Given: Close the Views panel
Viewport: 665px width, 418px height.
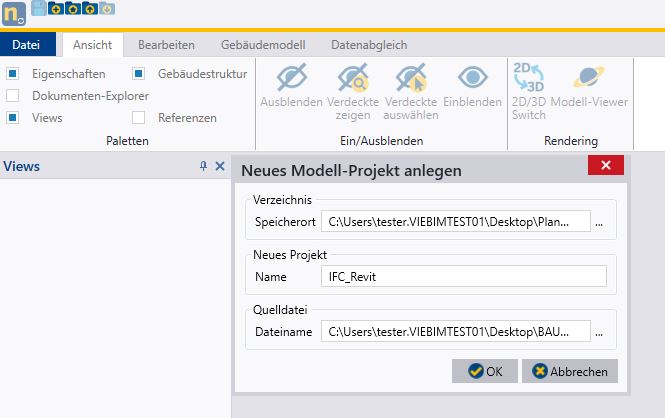Looking at the screenshot, I should pyautogui.click(x=220, y=167).
